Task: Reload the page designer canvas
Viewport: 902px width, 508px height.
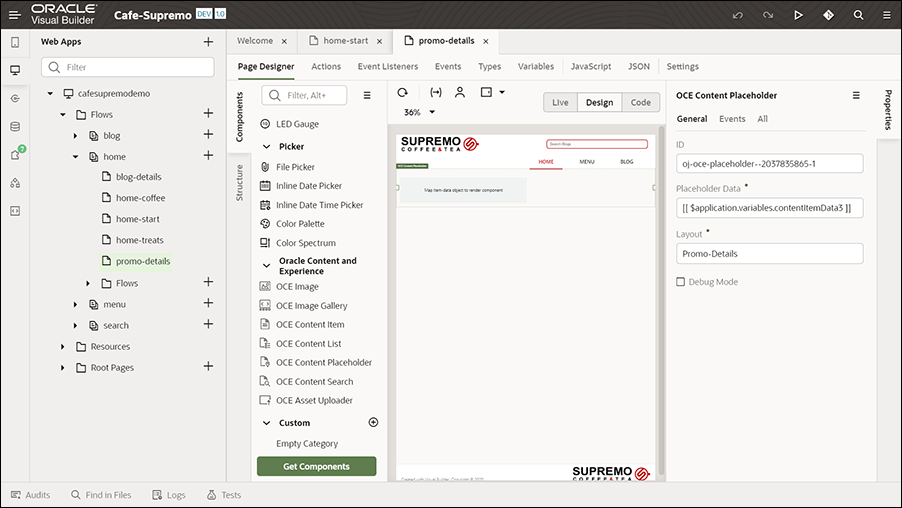Action: [x=403, y=92]
